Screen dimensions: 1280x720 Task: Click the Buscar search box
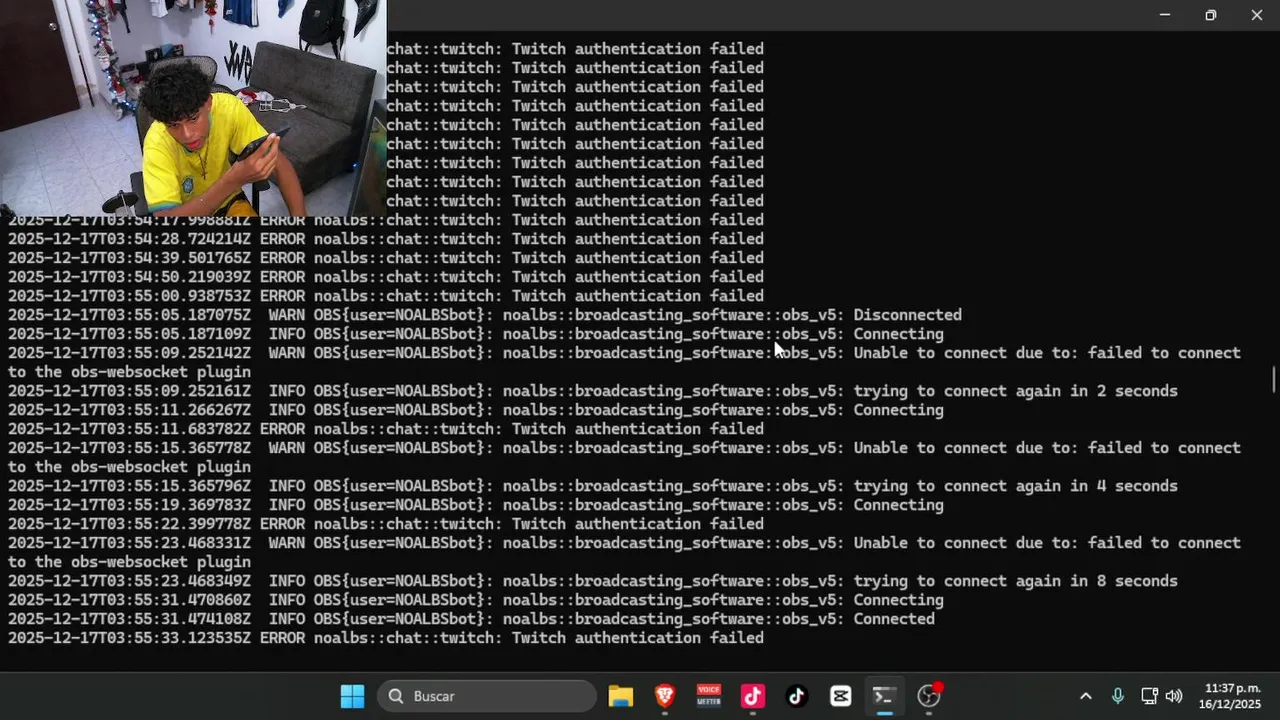(487, 696)
